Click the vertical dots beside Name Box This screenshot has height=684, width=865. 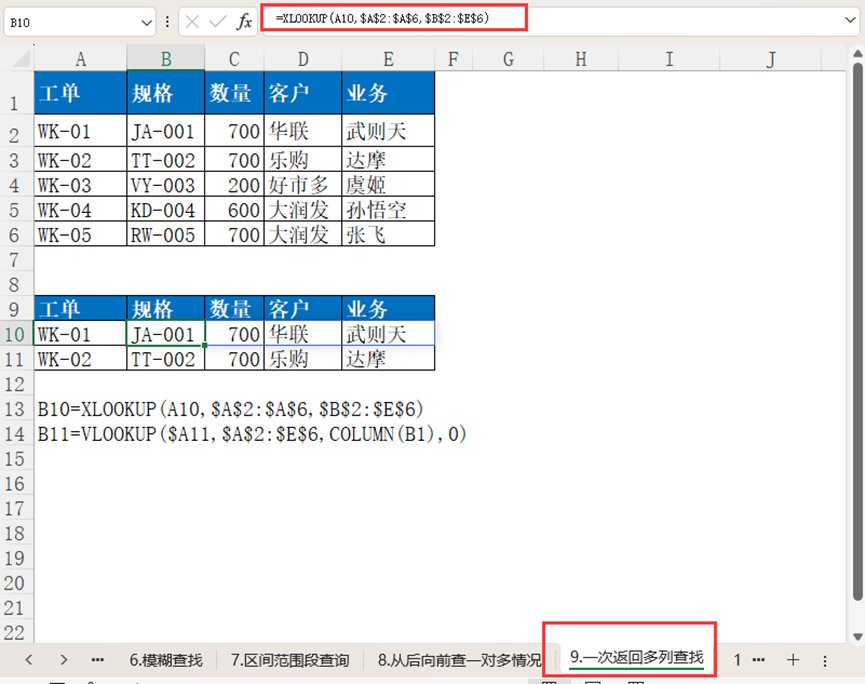coord(167,23)
